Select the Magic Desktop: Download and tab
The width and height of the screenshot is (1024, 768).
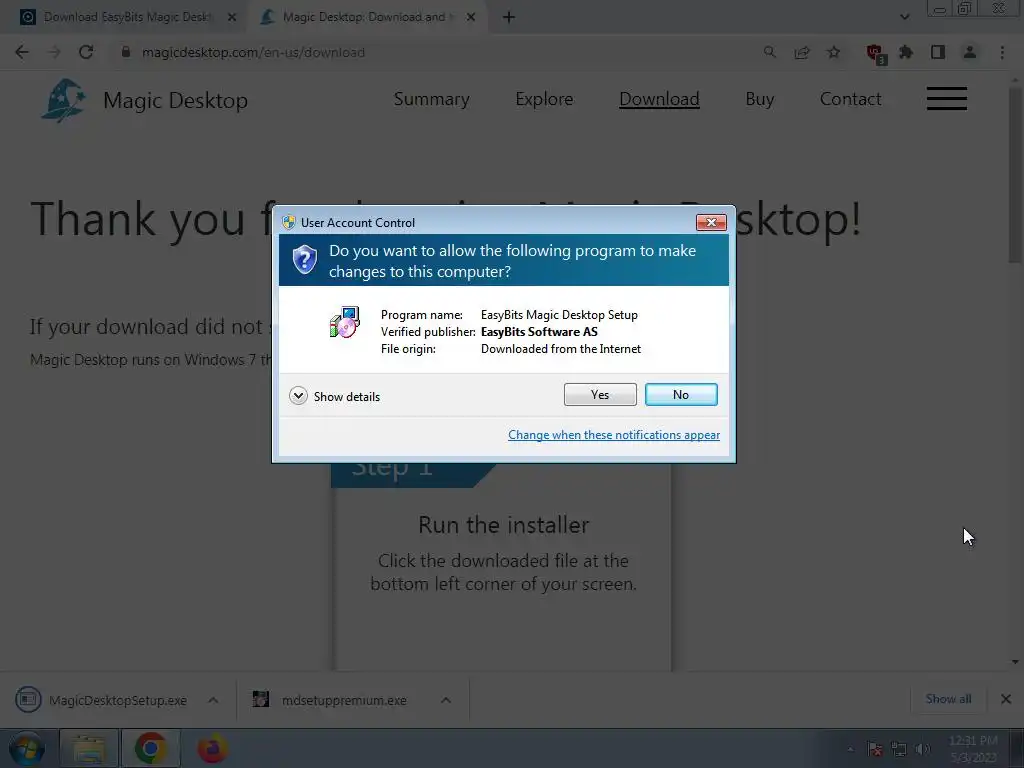pyautogui.click(x=366, y=17)
